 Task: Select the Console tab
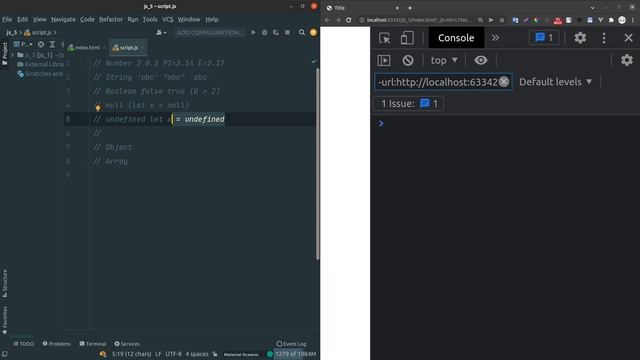pos(456,38)
